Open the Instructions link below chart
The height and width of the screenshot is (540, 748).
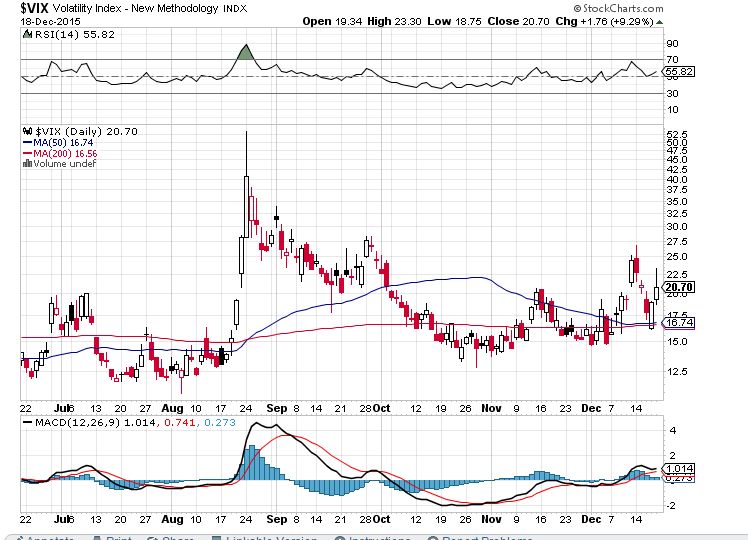coord(373,538)
